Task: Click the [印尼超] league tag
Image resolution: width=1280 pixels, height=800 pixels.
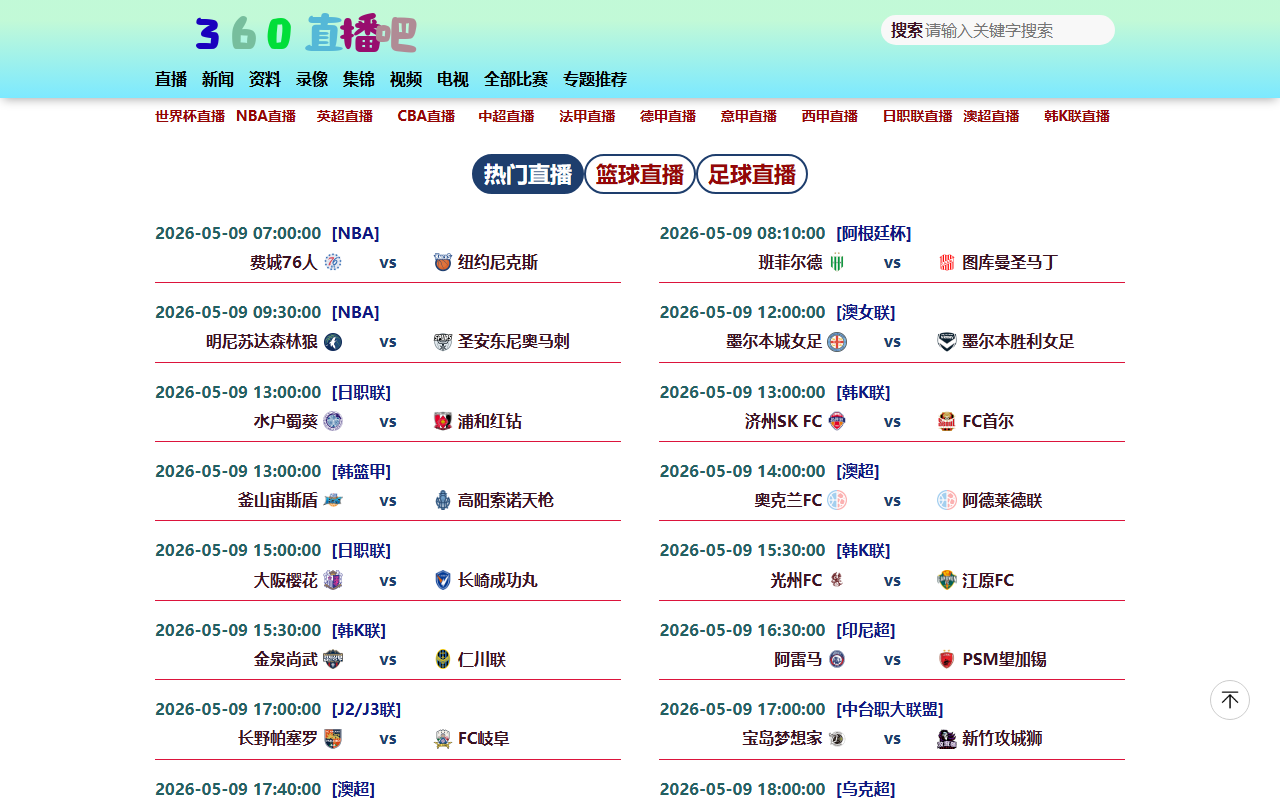Action: coord(866,630)
